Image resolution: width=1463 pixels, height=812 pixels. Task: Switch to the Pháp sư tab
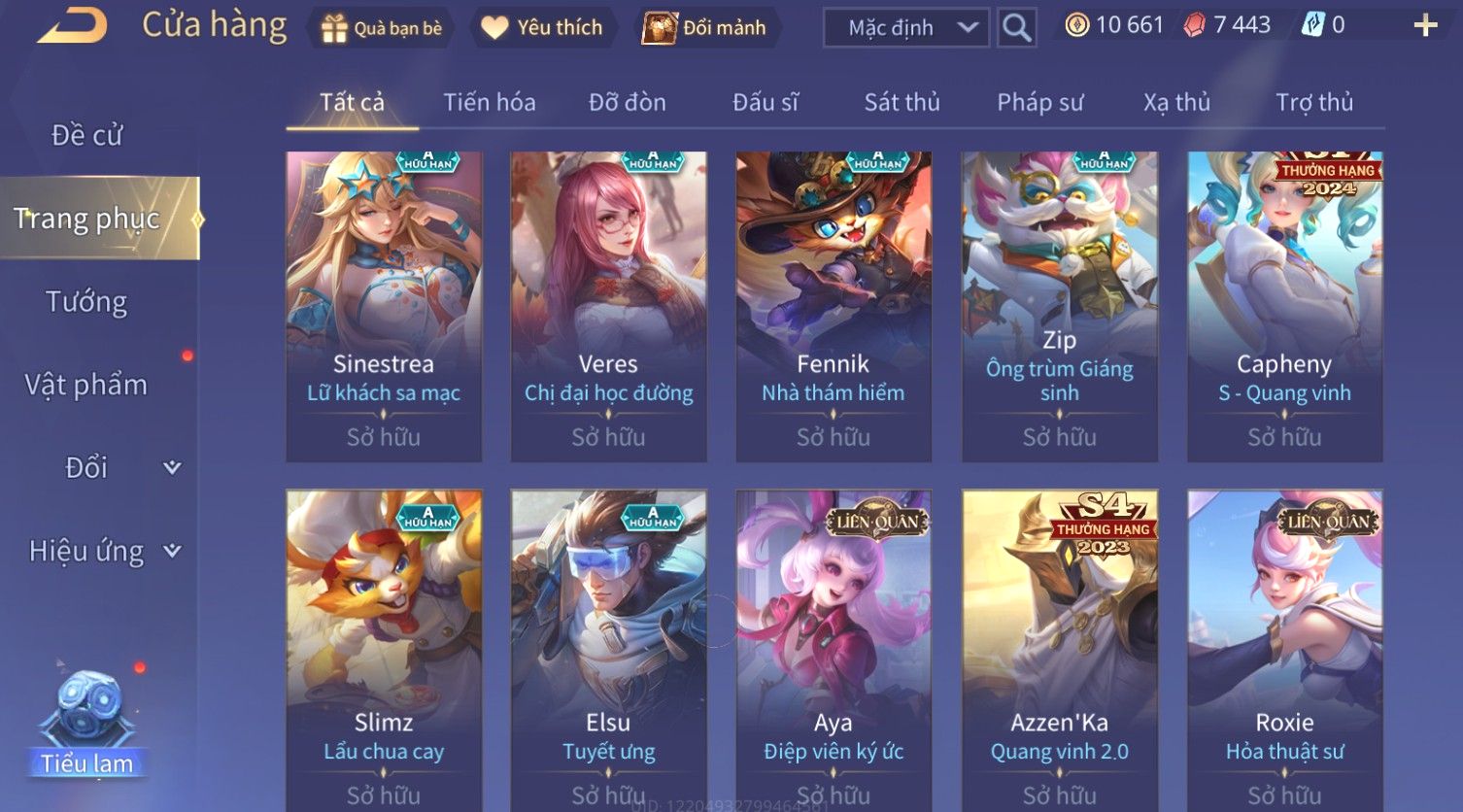(1039, 102)
